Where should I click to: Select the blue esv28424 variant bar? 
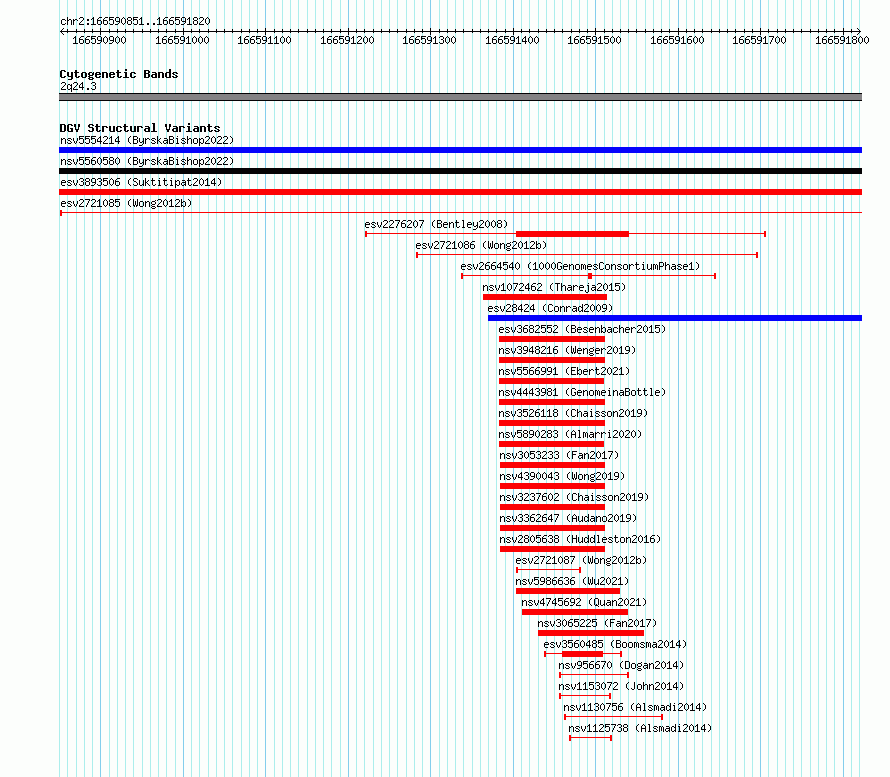[x=675, y=318]
